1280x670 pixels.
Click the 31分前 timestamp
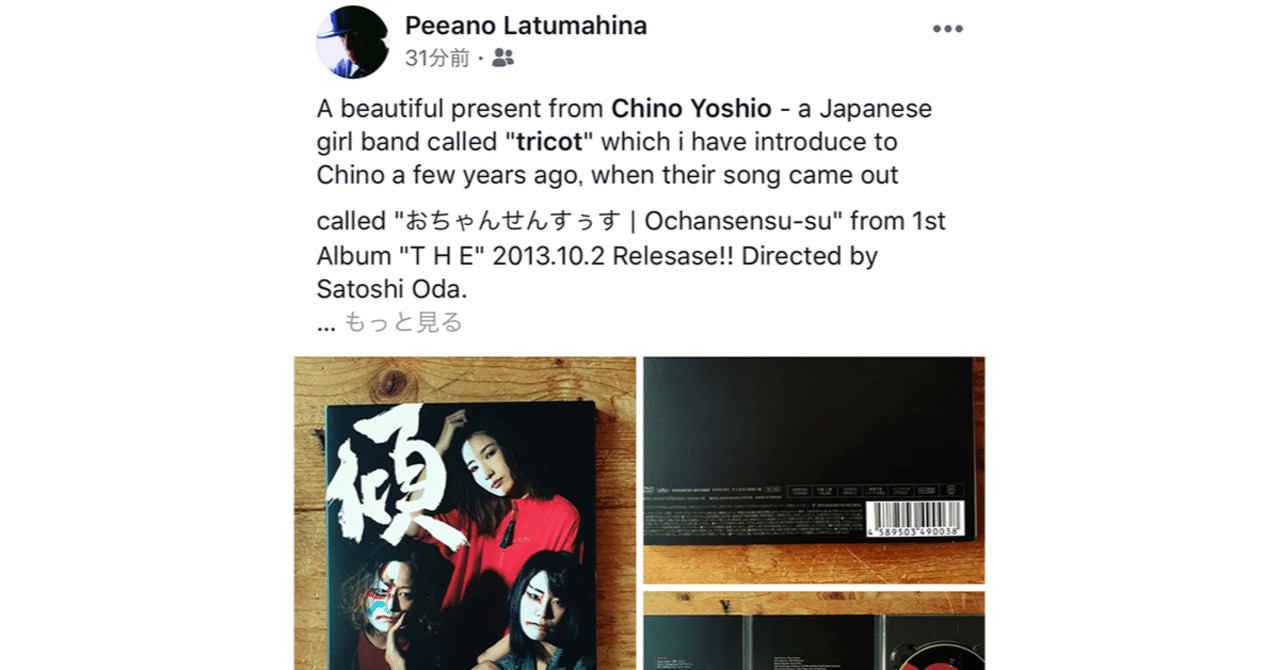point(437,58)
